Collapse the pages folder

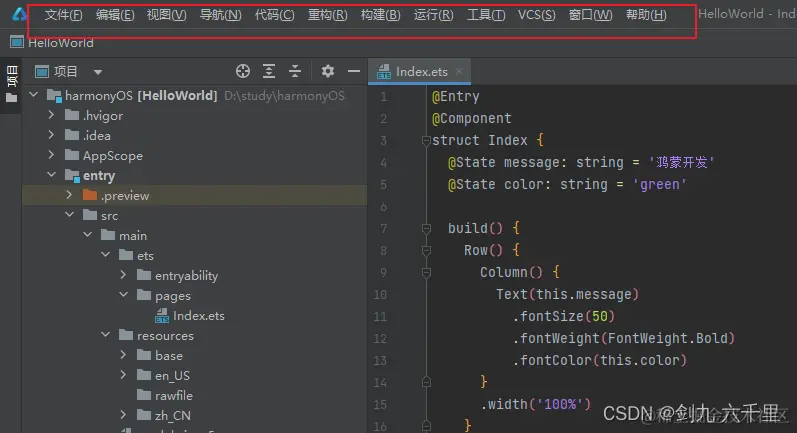(x=124, y=294)
